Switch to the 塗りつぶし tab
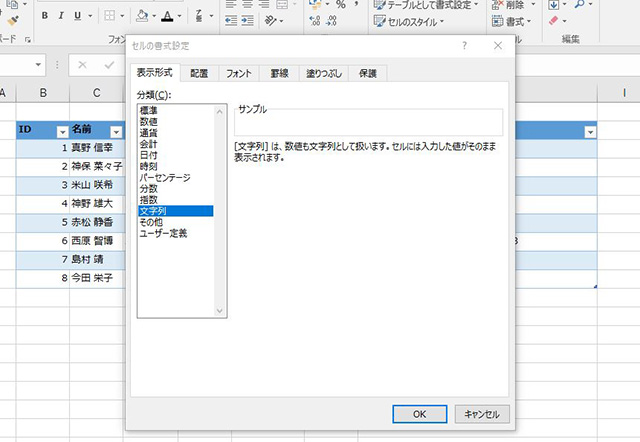640x442 pixels. pyautogui.click(x=322, y=73)
